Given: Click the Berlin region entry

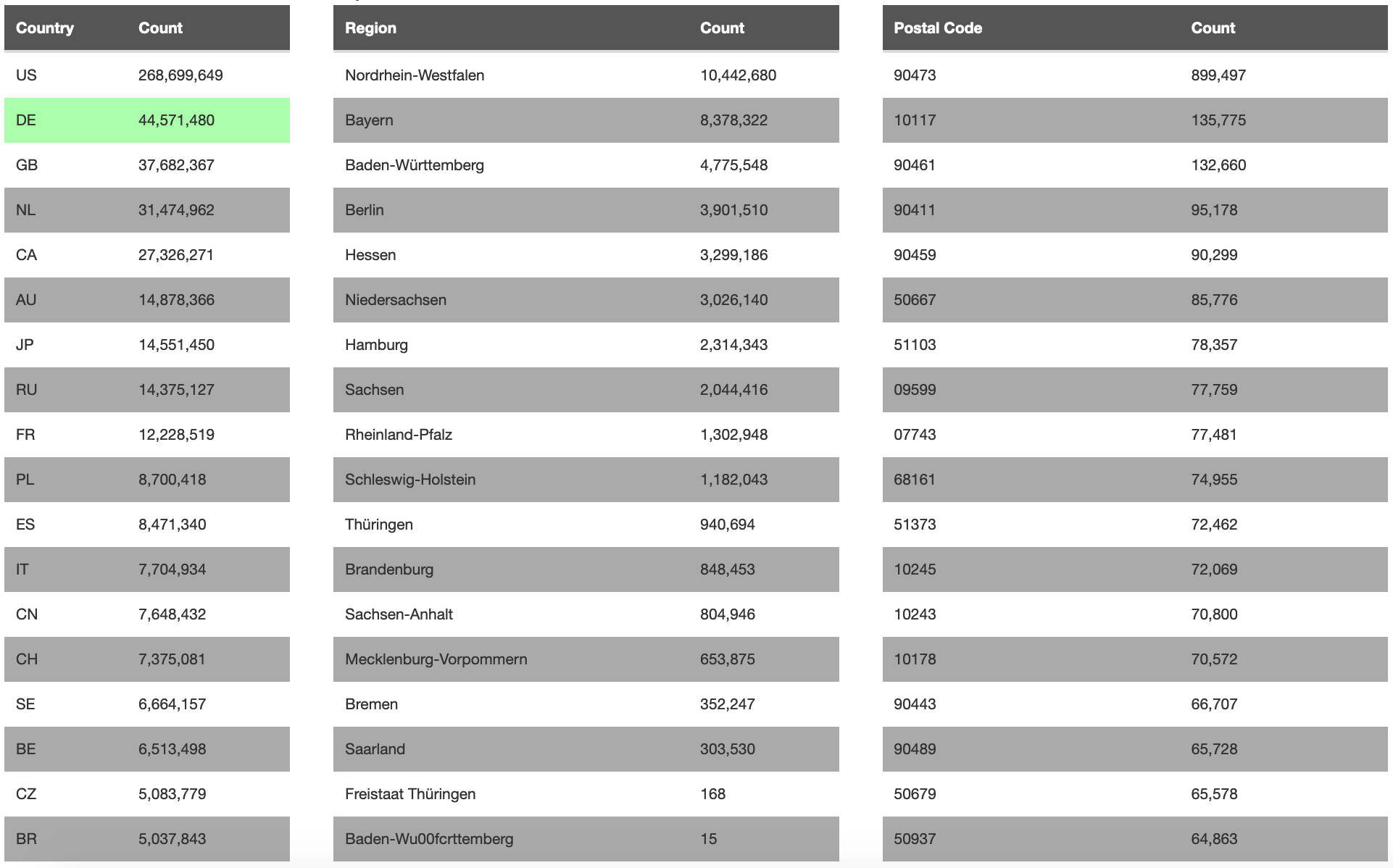Looking at the screenshot, I should point(365,210).
